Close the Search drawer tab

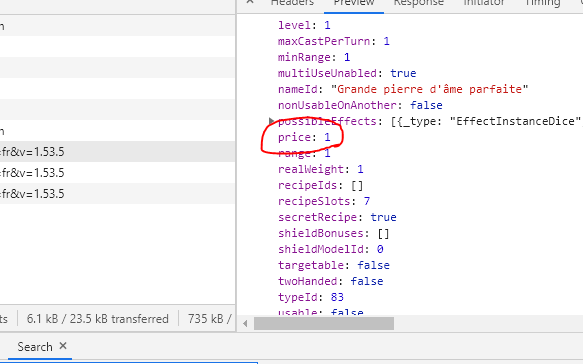[x=63, y=346]
